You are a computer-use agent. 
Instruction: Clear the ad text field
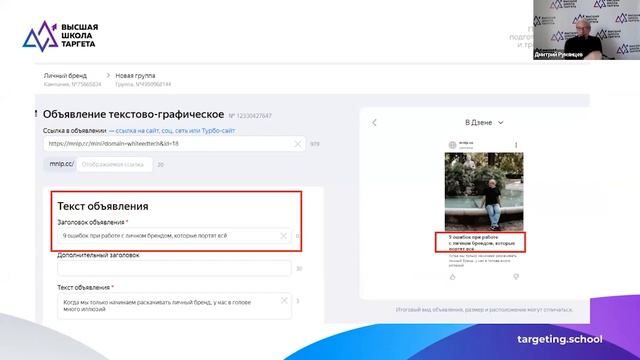pyautogui.click(x=284, y=300)
